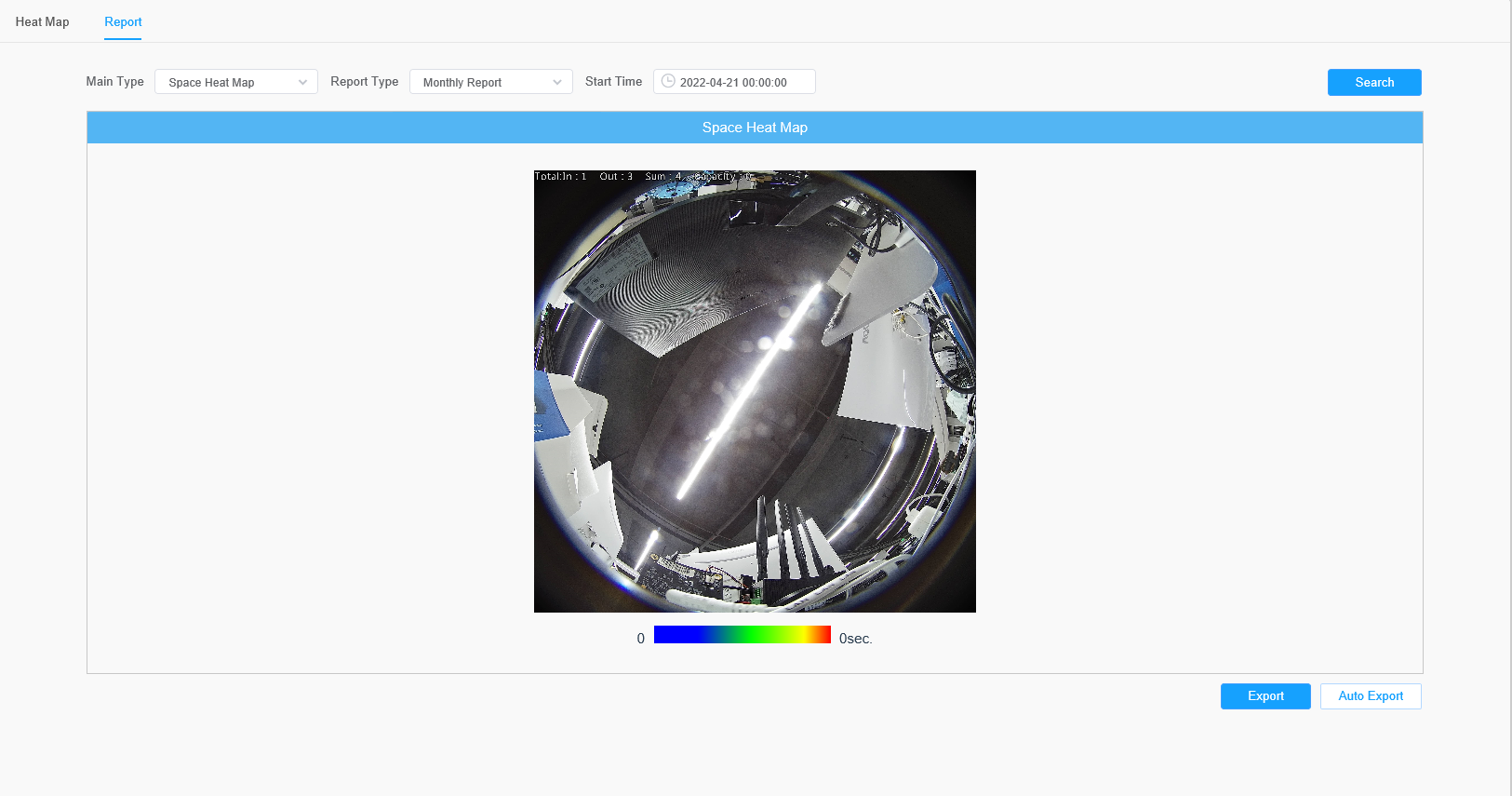Click the Main Type dropdown chevron arrow
The width and height of the screenshot is (1512, 796).
pos(302,82)
